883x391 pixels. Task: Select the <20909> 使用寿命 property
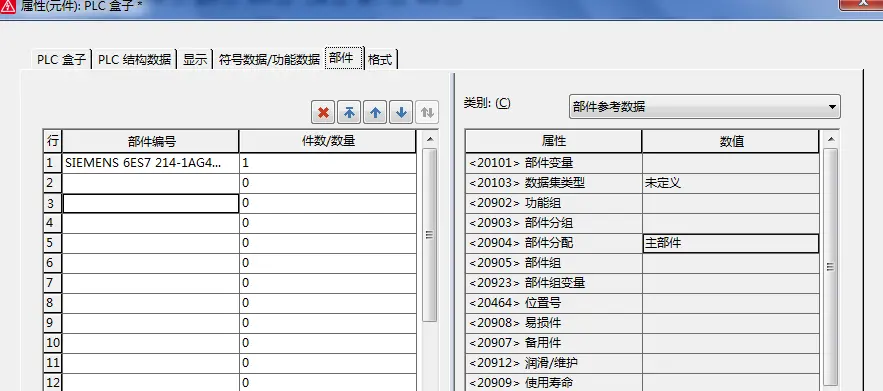[554, 383]
